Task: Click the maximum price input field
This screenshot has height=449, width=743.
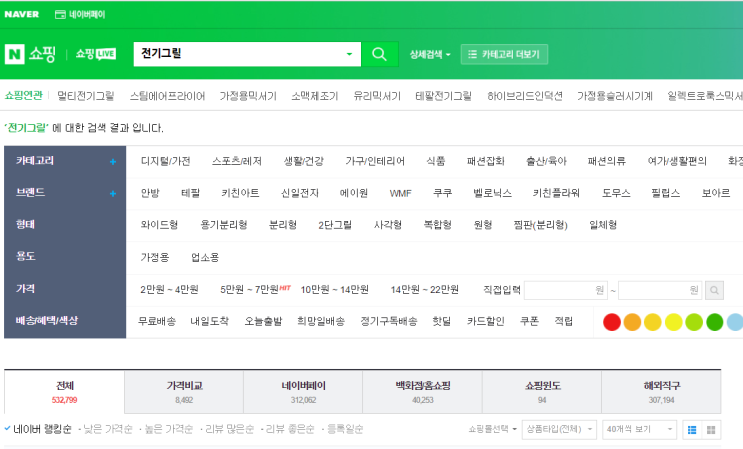Action: tap(661, 290)
